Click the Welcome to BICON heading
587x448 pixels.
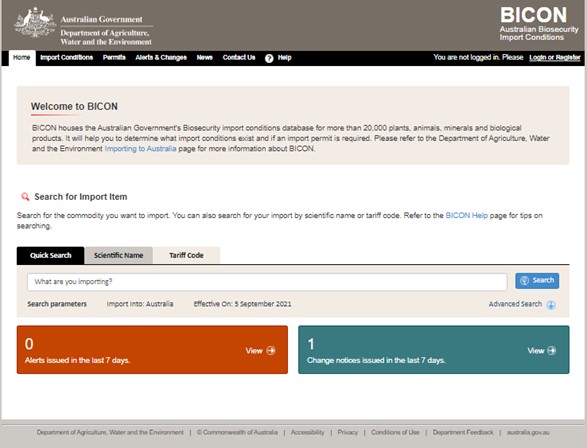pyautogui.click(x=74, y=107)
